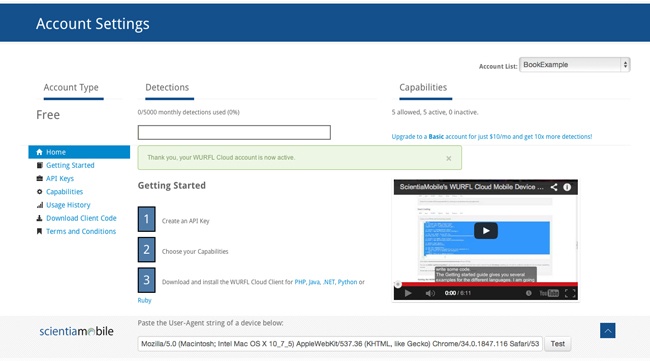Click the Capabilities gear icon
This screenshot has height=361, width=650.
[x=39, y=192]
